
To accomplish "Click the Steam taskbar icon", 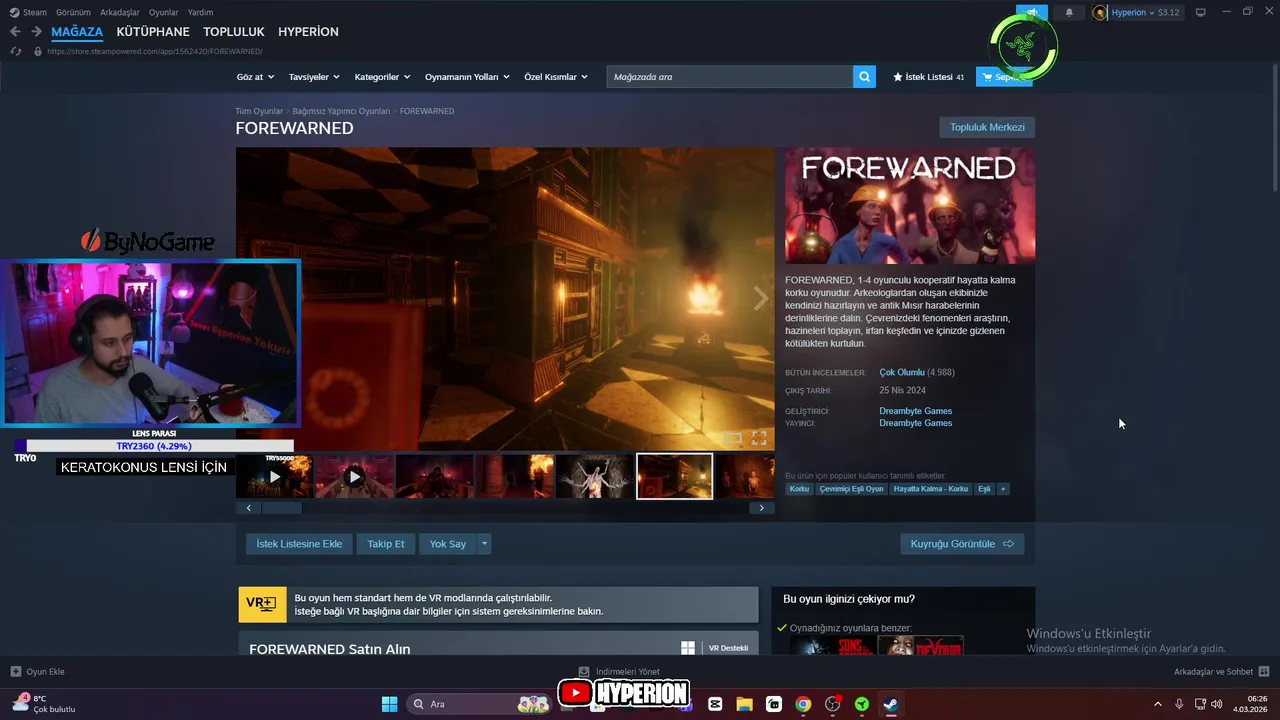I will [x=890, y=704].
